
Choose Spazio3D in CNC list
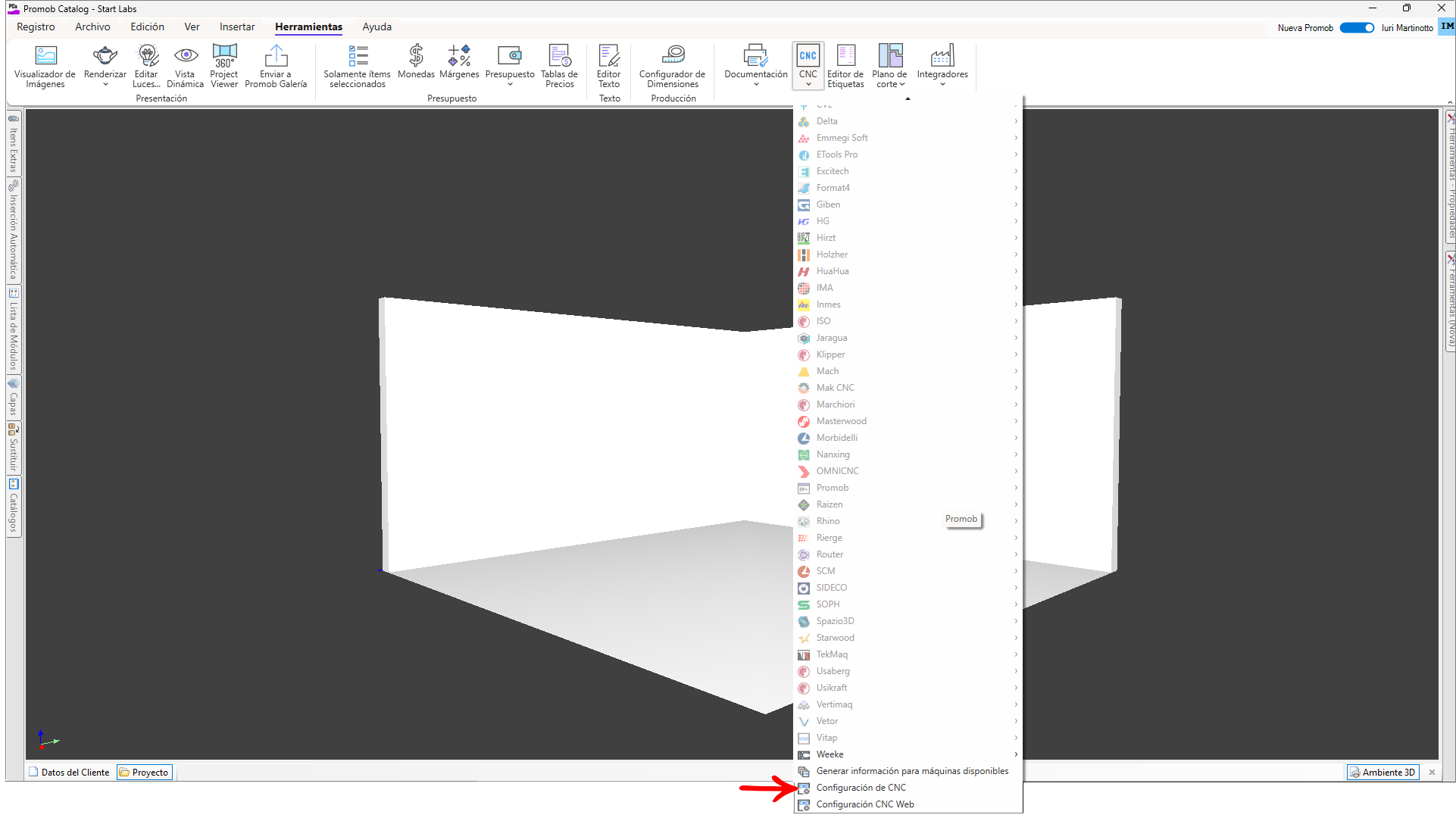click(x=908, y=621)
